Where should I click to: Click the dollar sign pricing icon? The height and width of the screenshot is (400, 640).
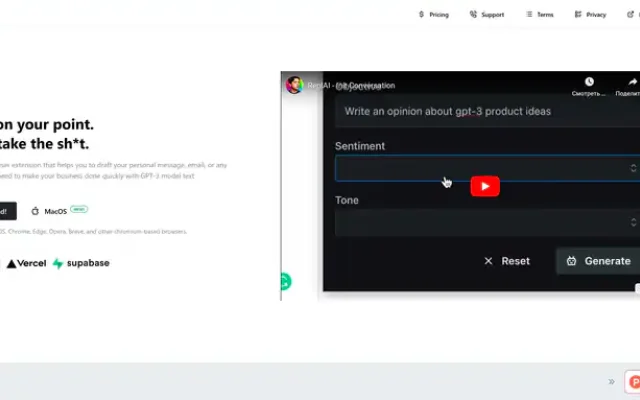421,15
